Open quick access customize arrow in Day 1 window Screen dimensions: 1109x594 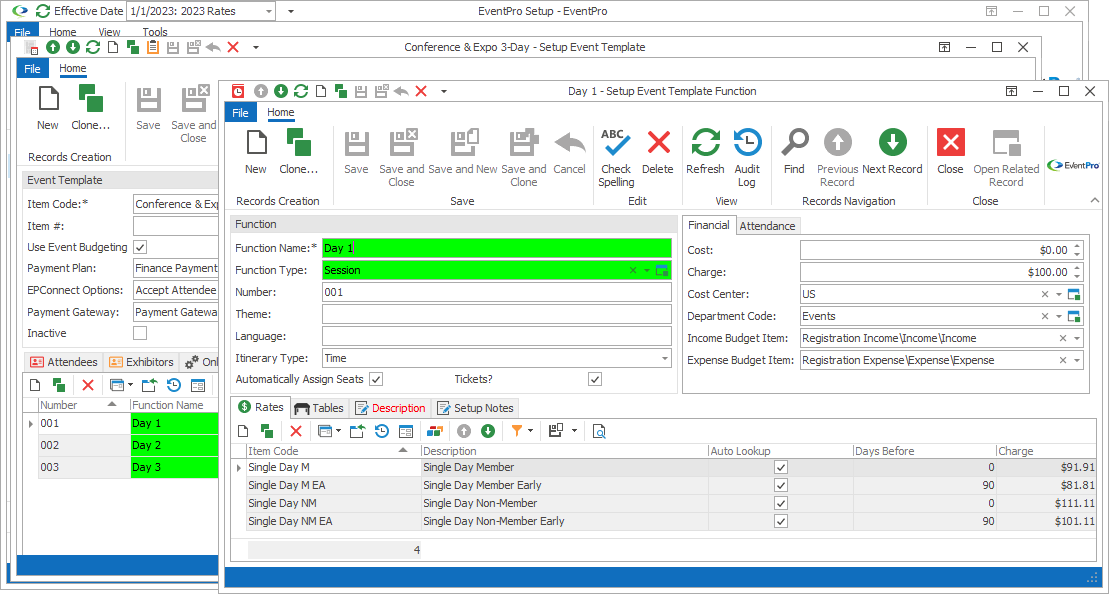pos(443,91)
